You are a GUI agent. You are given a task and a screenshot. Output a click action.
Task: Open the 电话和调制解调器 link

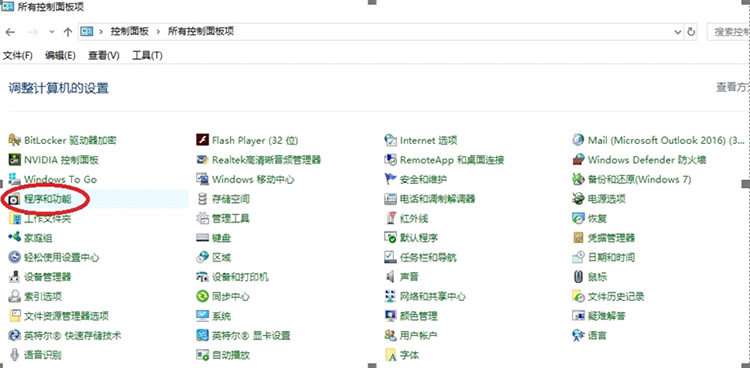(x=438, y=199)
